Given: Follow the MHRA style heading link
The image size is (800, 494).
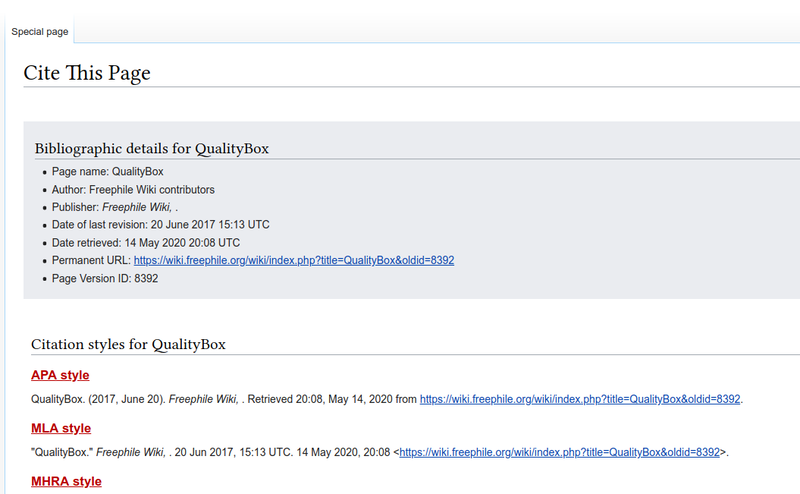Looking at the screenshot, I should coord(66,481).
